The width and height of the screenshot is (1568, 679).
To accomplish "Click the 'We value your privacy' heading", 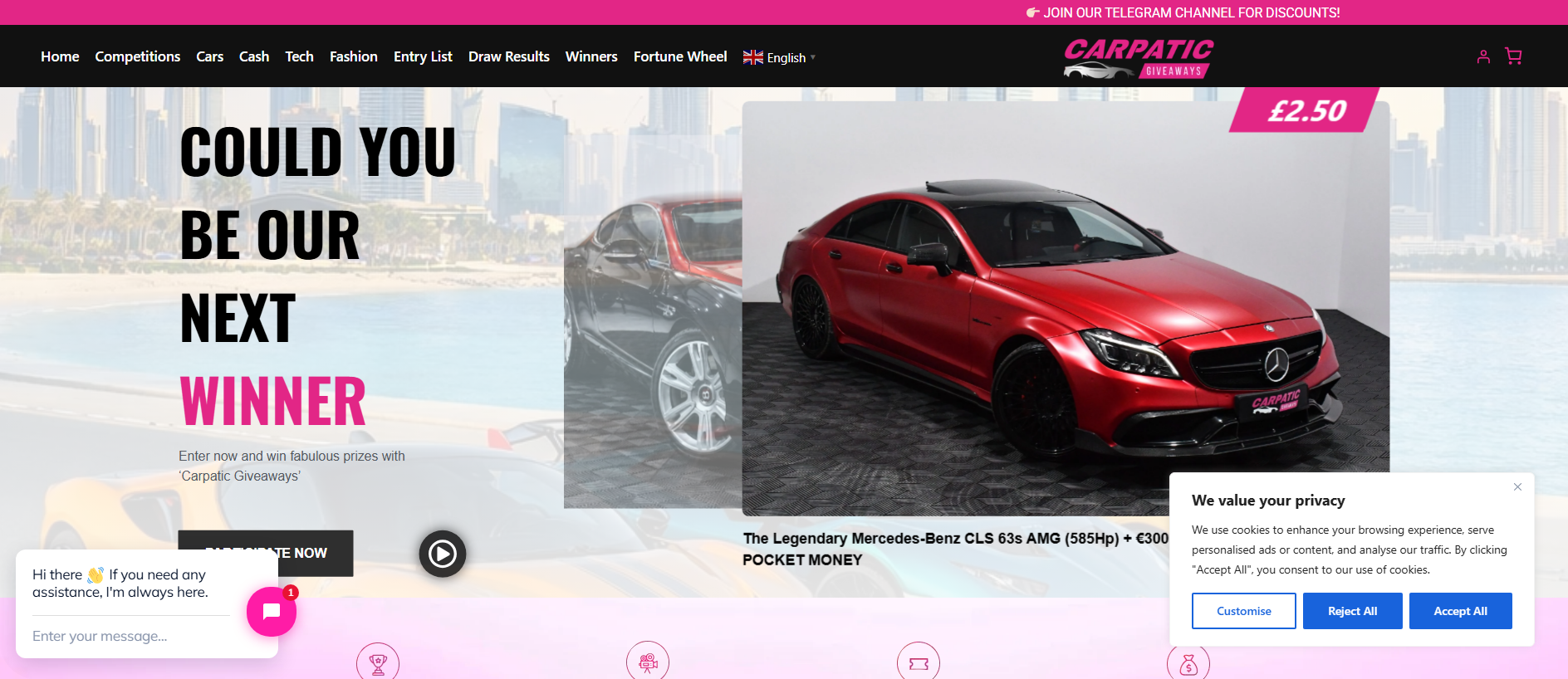I will [1268, 501].
